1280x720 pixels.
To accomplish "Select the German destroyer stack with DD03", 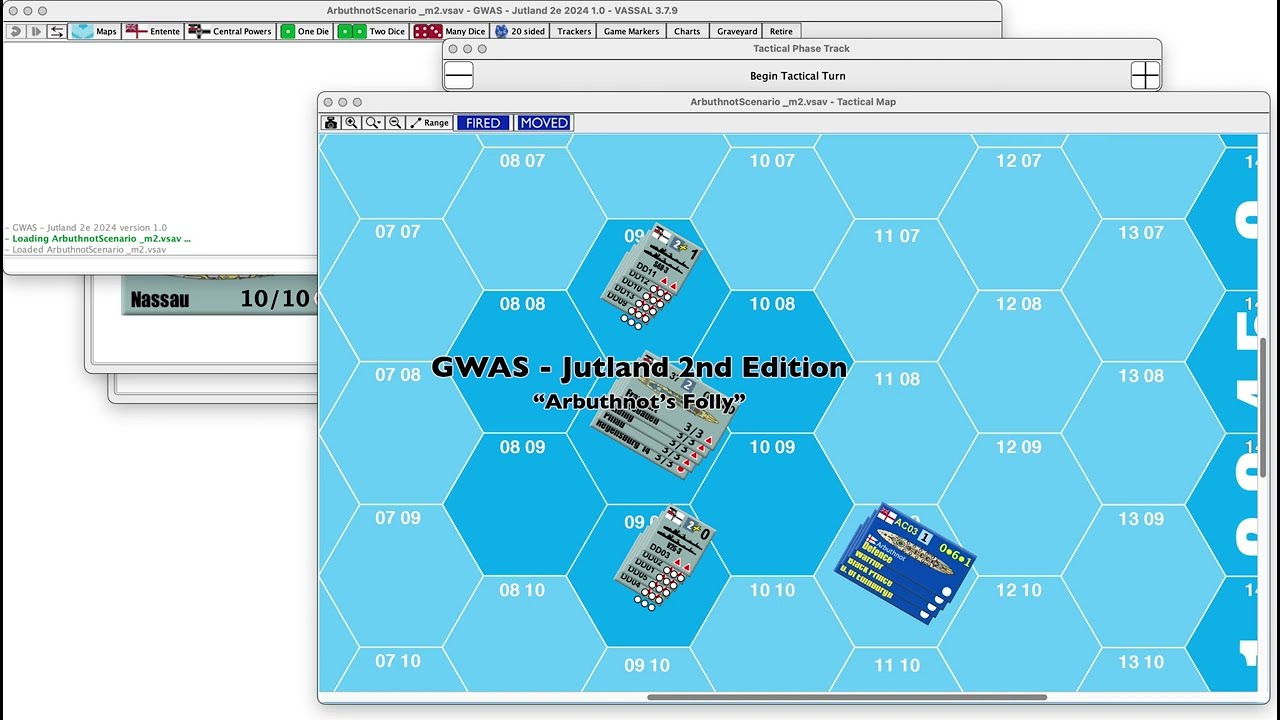I will pyautogui.click(x=664, y=560).
